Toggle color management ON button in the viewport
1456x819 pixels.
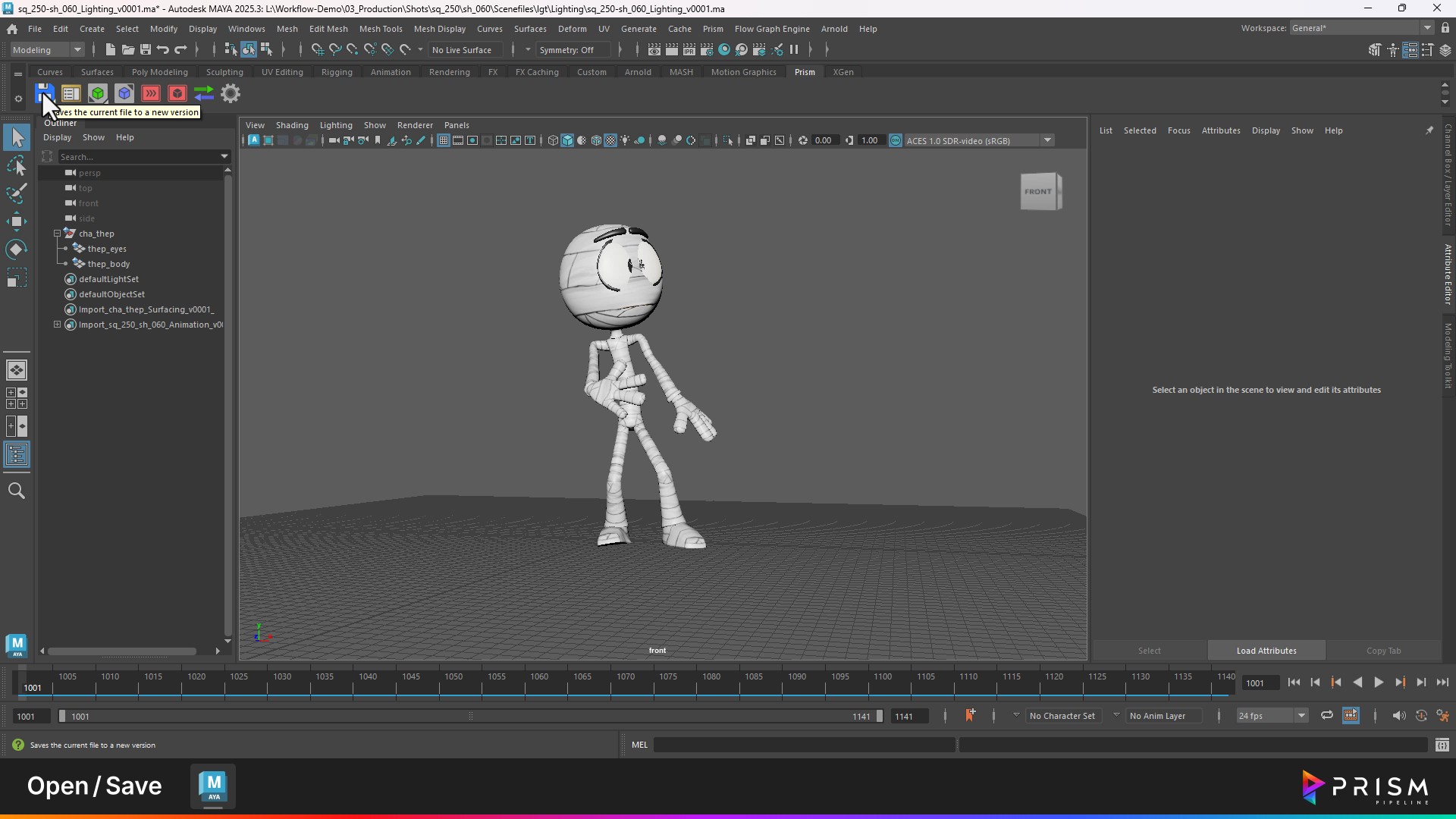coord(896,140)
